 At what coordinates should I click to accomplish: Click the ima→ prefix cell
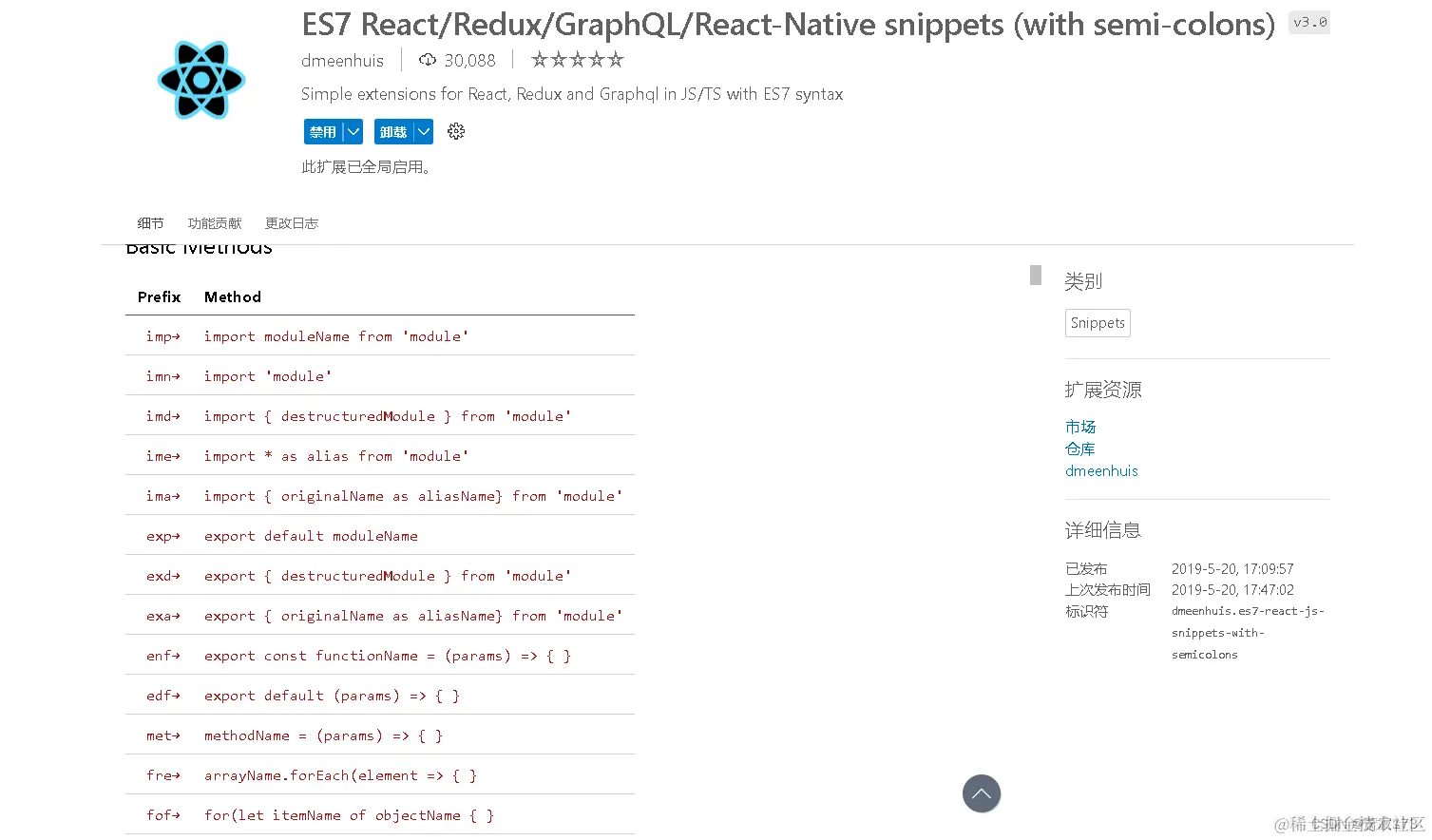pos(163,496)
